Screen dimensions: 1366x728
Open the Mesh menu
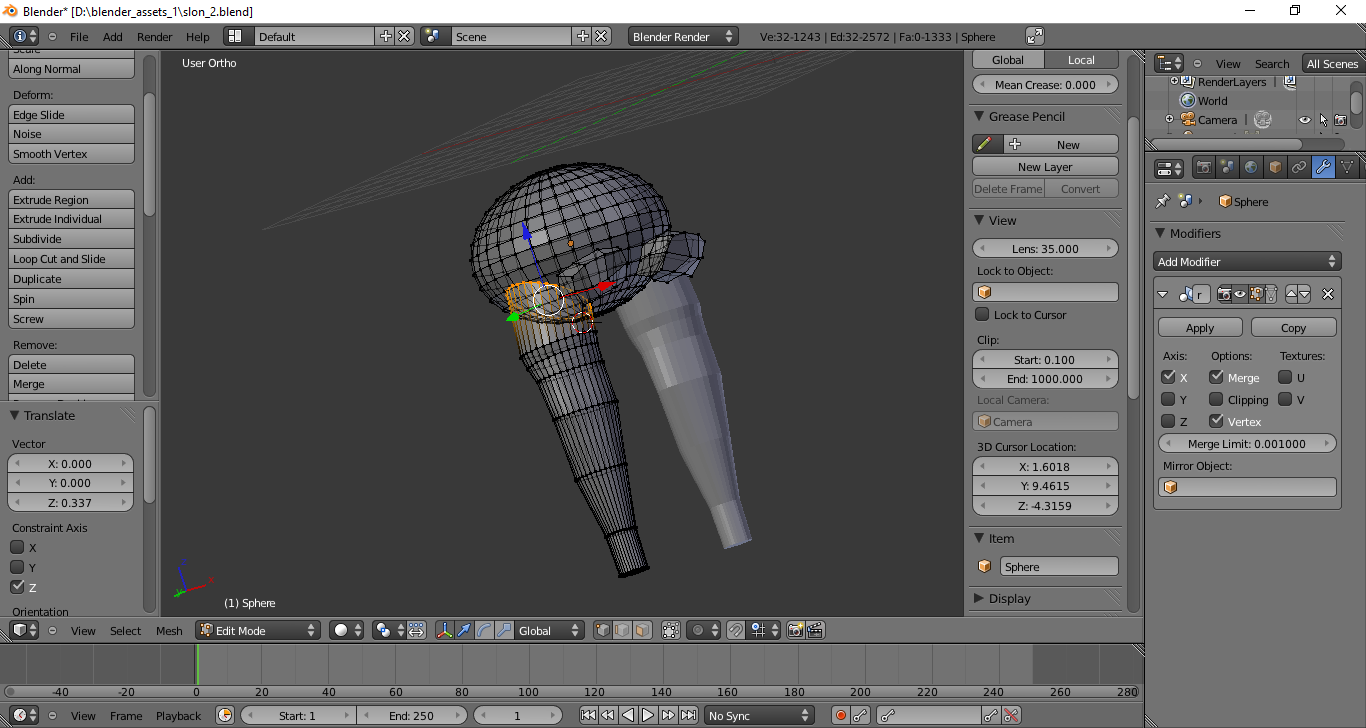pyautogui.click(x=169, y=631)
